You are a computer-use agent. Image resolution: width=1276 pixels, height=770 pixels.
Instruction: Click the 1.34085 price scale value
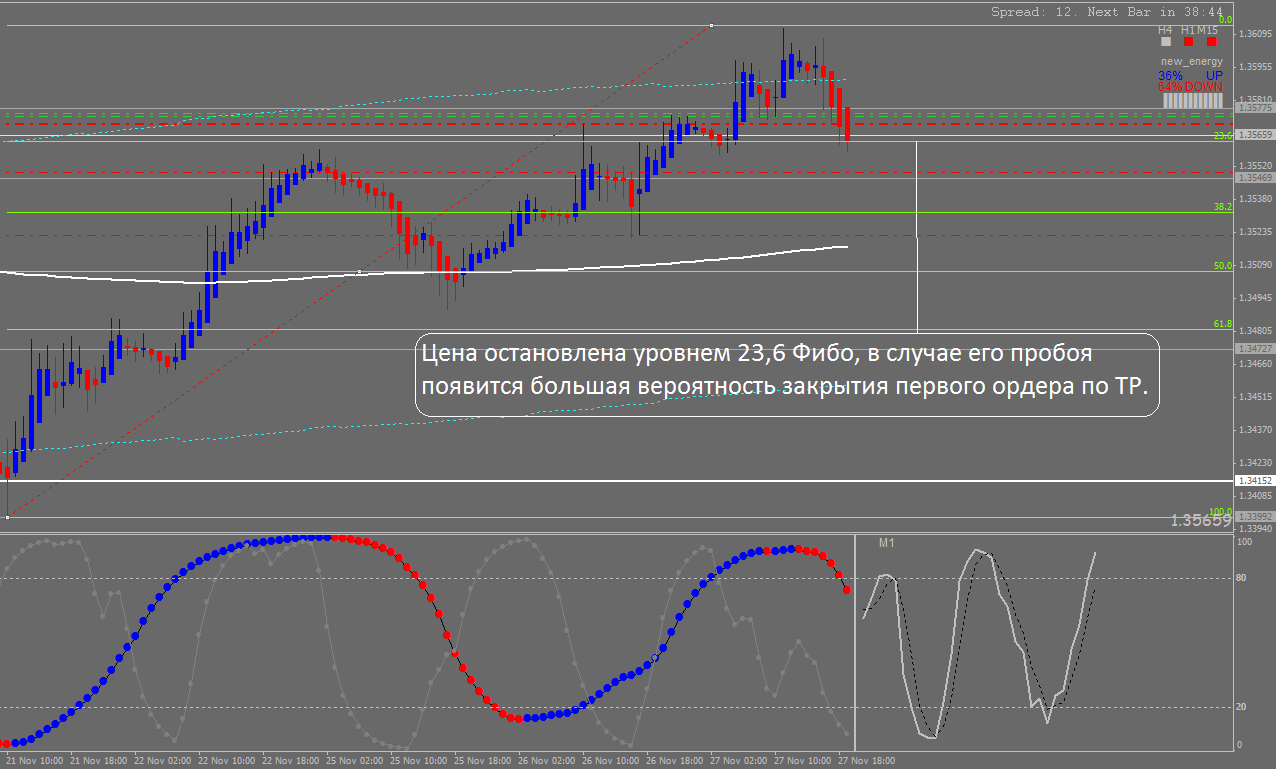point(1255,496)
